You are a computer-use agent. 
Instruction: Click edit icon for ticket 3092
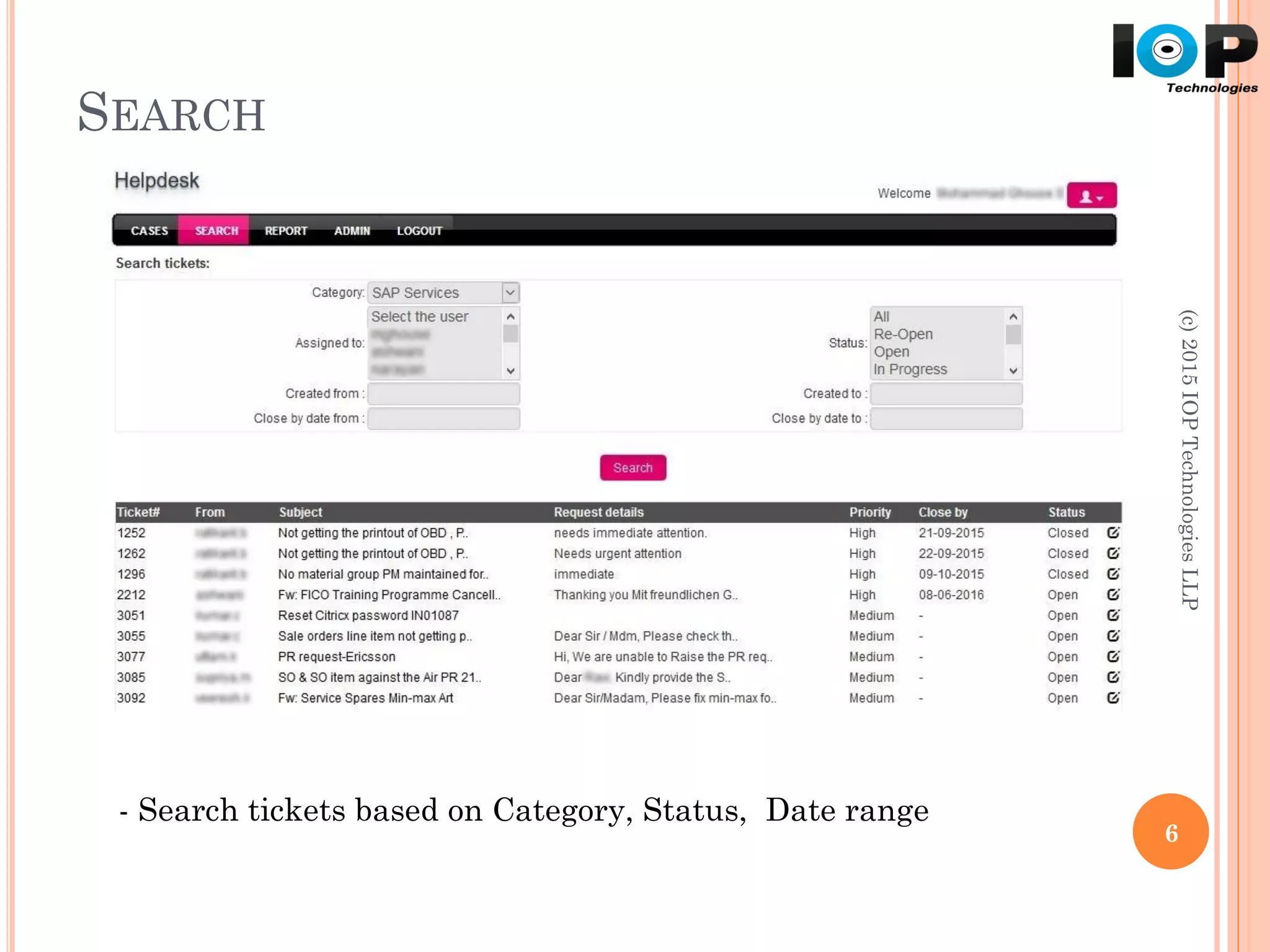(1113, 698)
